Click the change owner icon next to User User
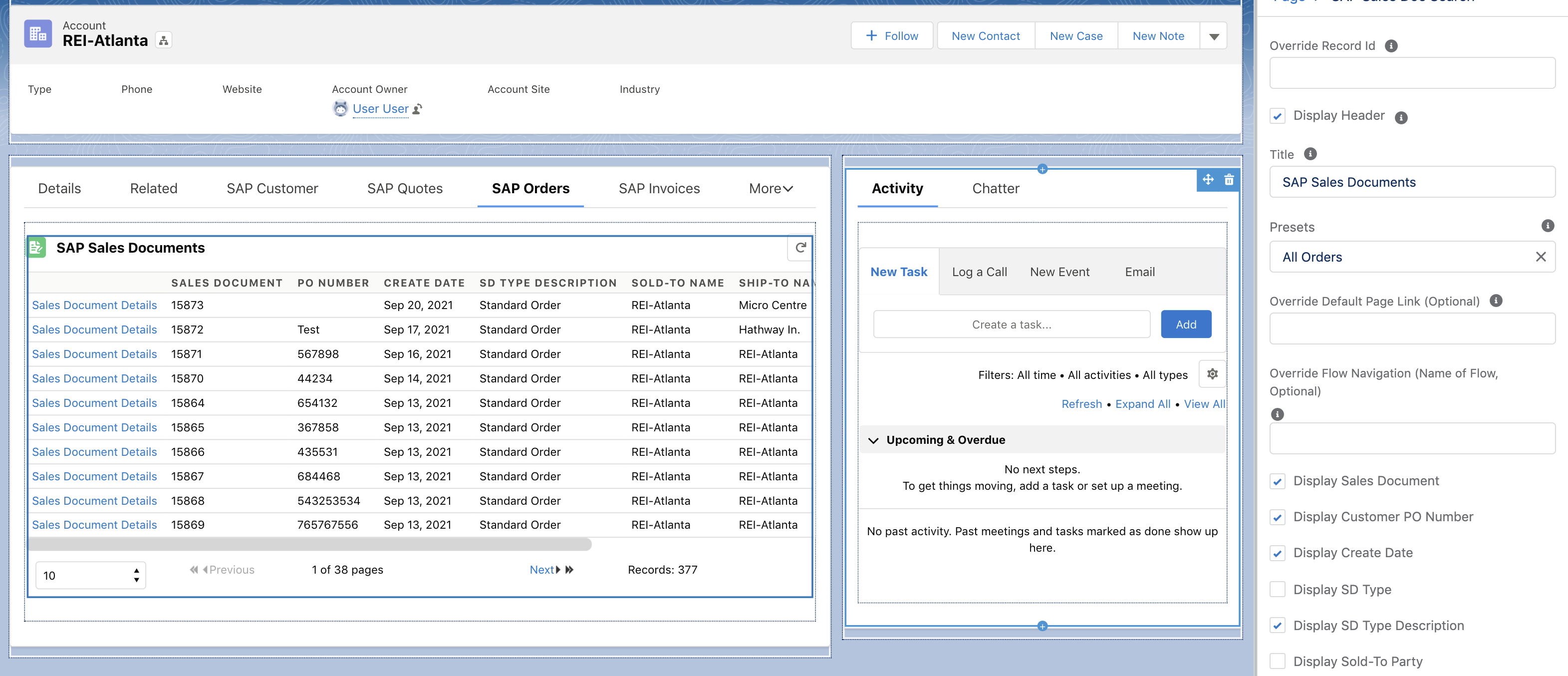Viewport: 1568px width, 676px height. 417,109
